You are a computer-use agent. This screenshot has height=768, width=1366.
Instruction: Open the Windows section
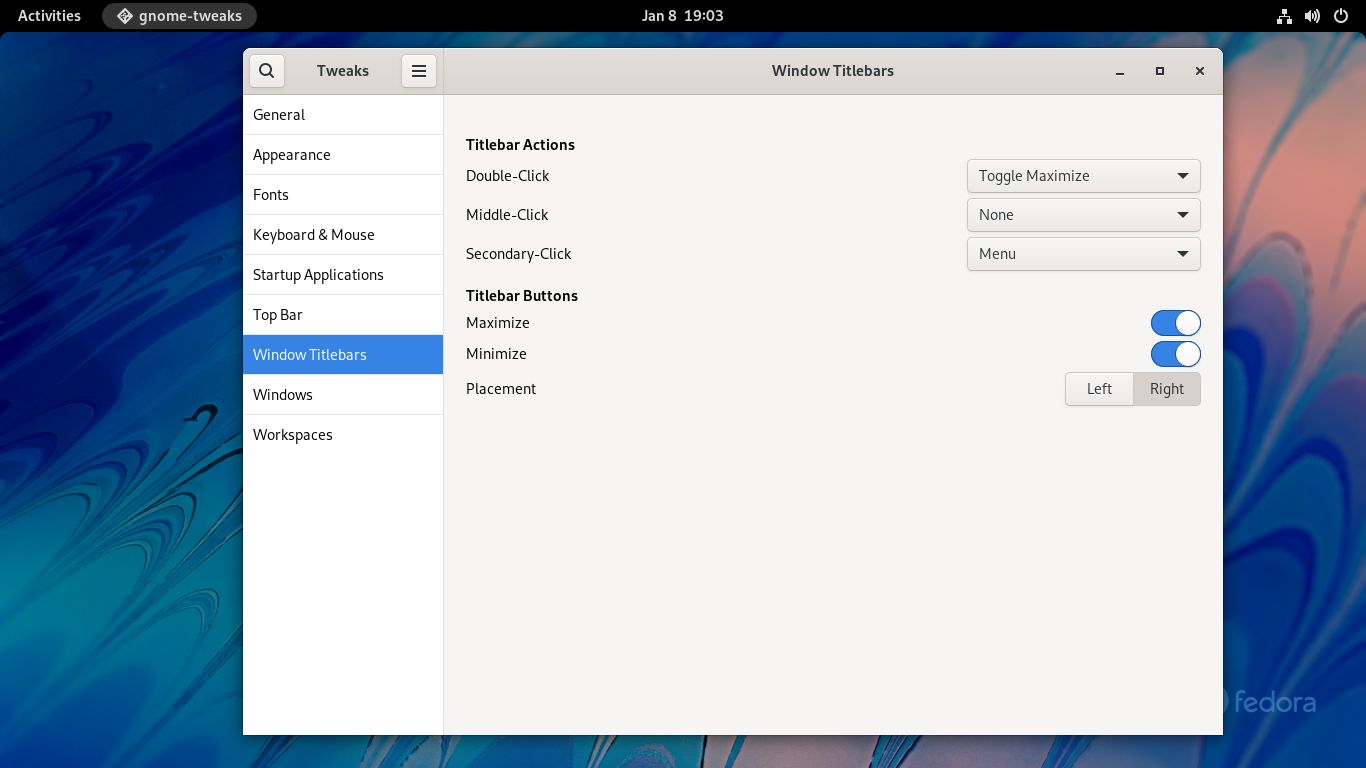tap(343, 395)
